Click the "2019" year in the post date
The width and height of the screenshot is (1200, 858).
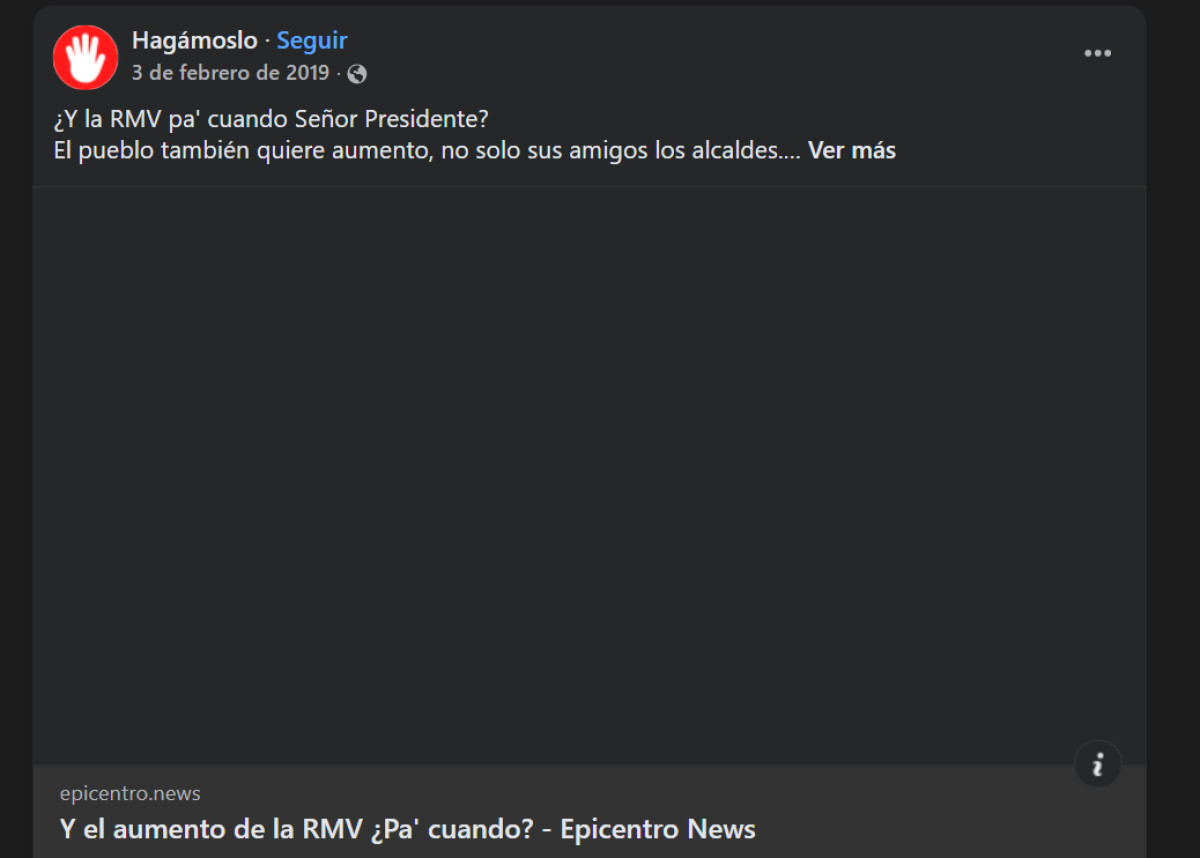coord(308,73)
